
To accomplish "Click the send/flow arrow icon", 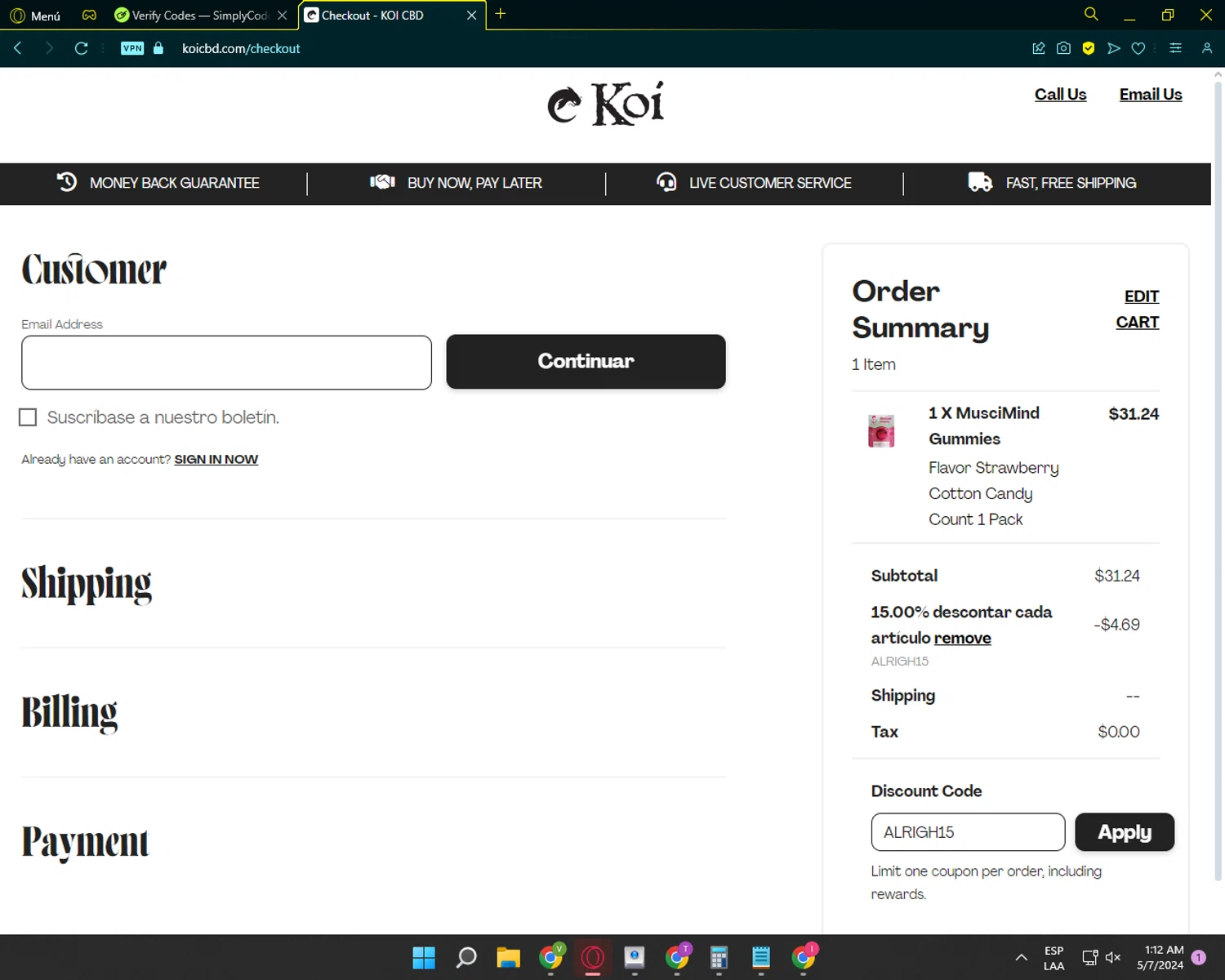I will pyautogui.click(x=1113, y=48).
